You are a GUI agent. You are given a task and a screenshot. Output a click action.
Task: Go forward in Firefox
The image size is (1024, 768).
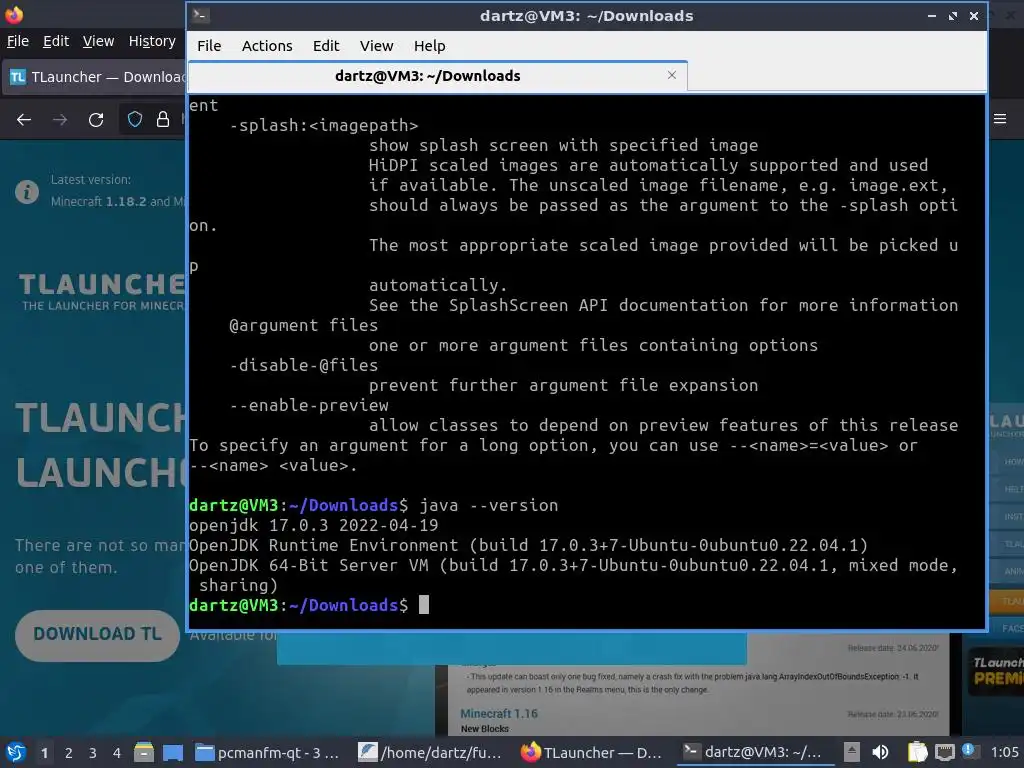point(59,120)
